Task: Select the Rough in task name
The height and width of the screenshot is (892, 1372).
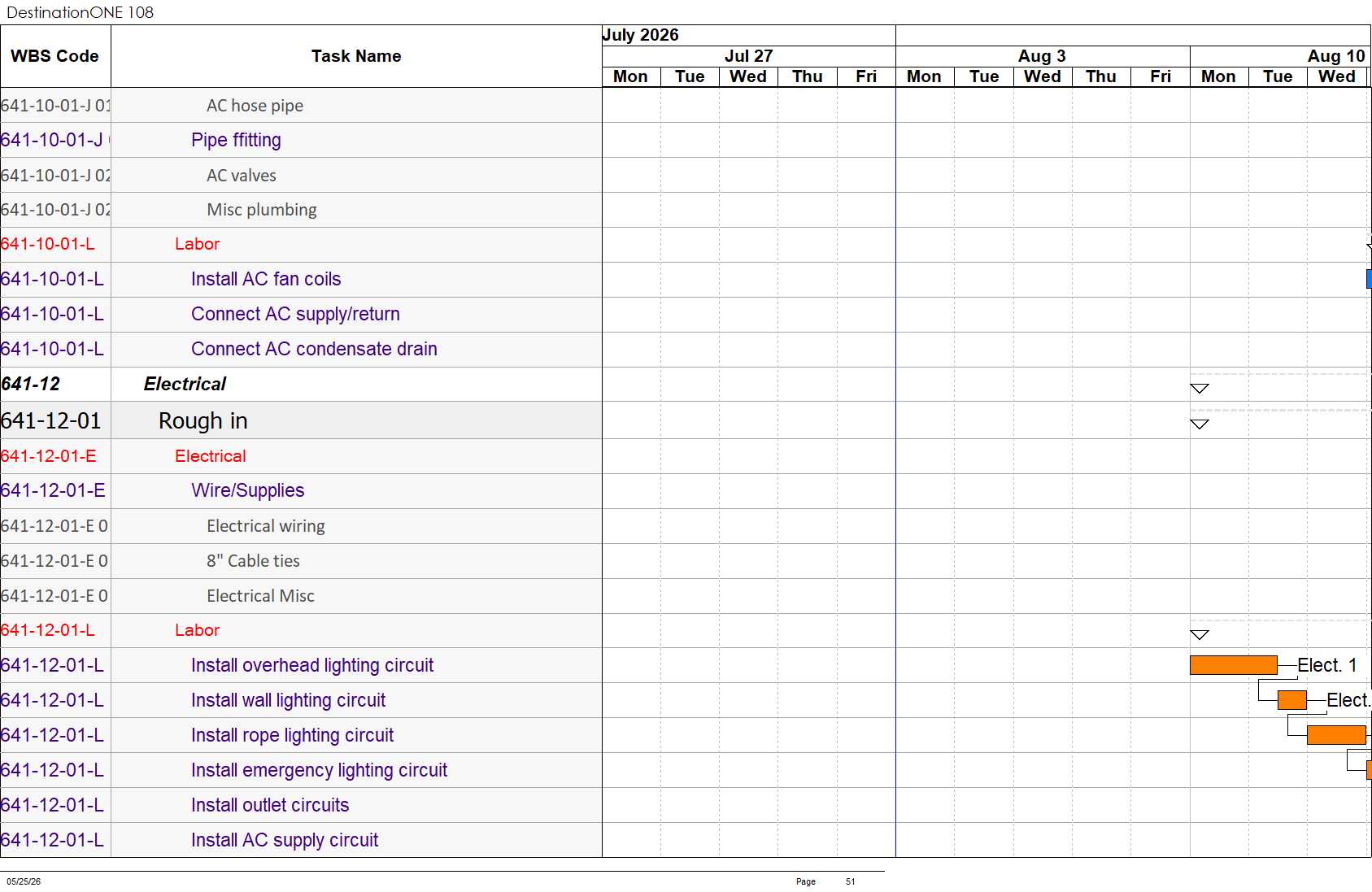Action: [203, 420]
